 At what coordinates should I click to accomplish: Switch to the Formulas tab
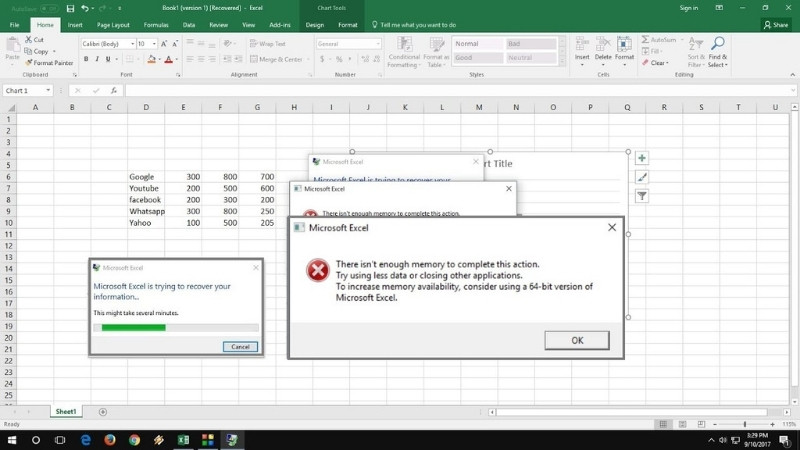156,24
